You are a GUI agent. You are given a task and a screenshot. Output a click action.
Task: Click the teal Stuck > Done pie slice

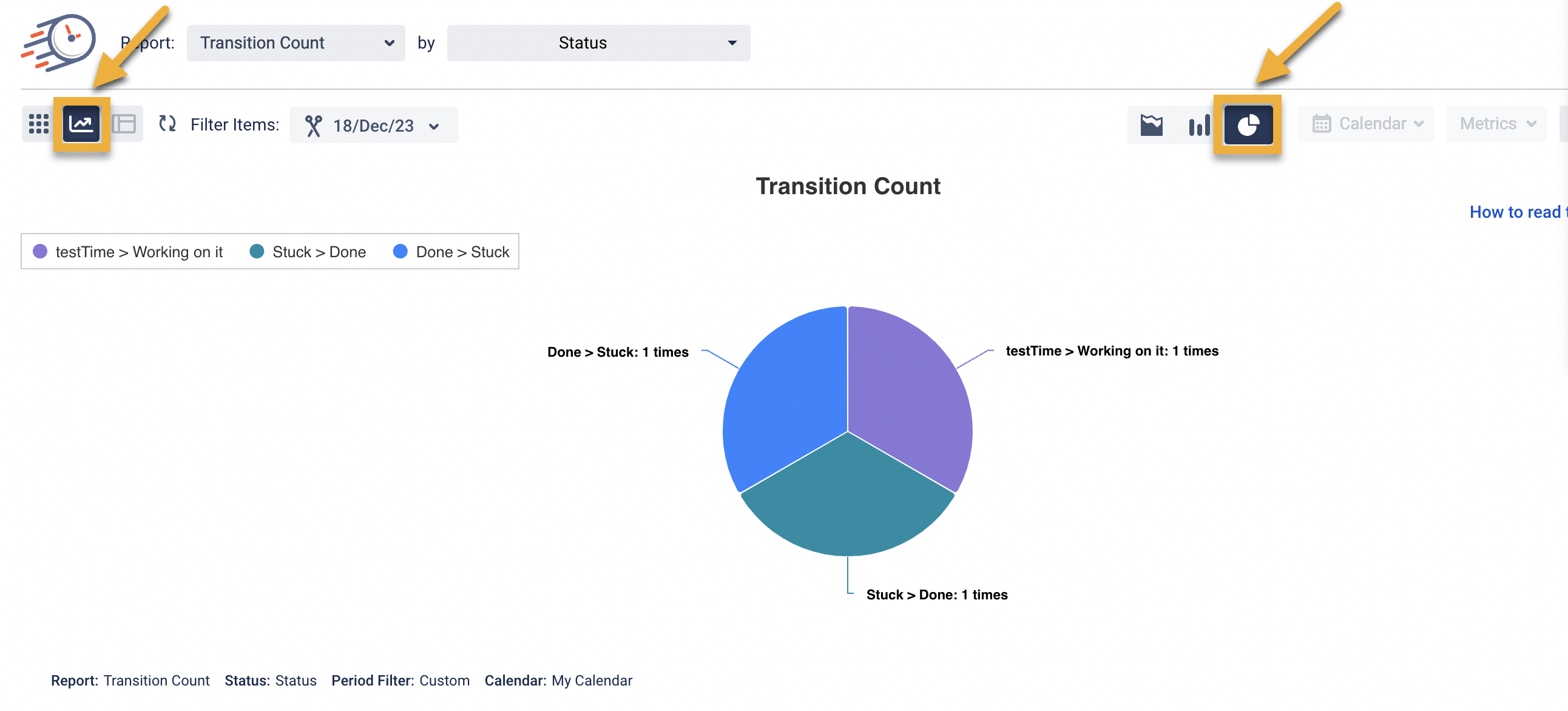pyautogui.click(x=847, y=505)
